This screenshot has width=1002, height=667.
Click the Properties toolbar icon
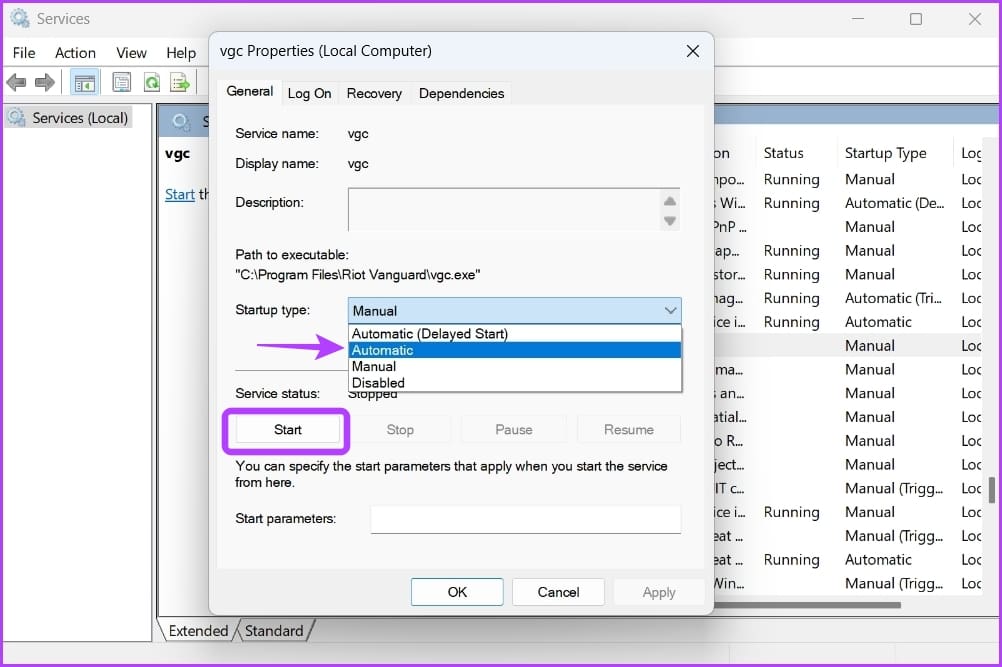tap(121, 82)
